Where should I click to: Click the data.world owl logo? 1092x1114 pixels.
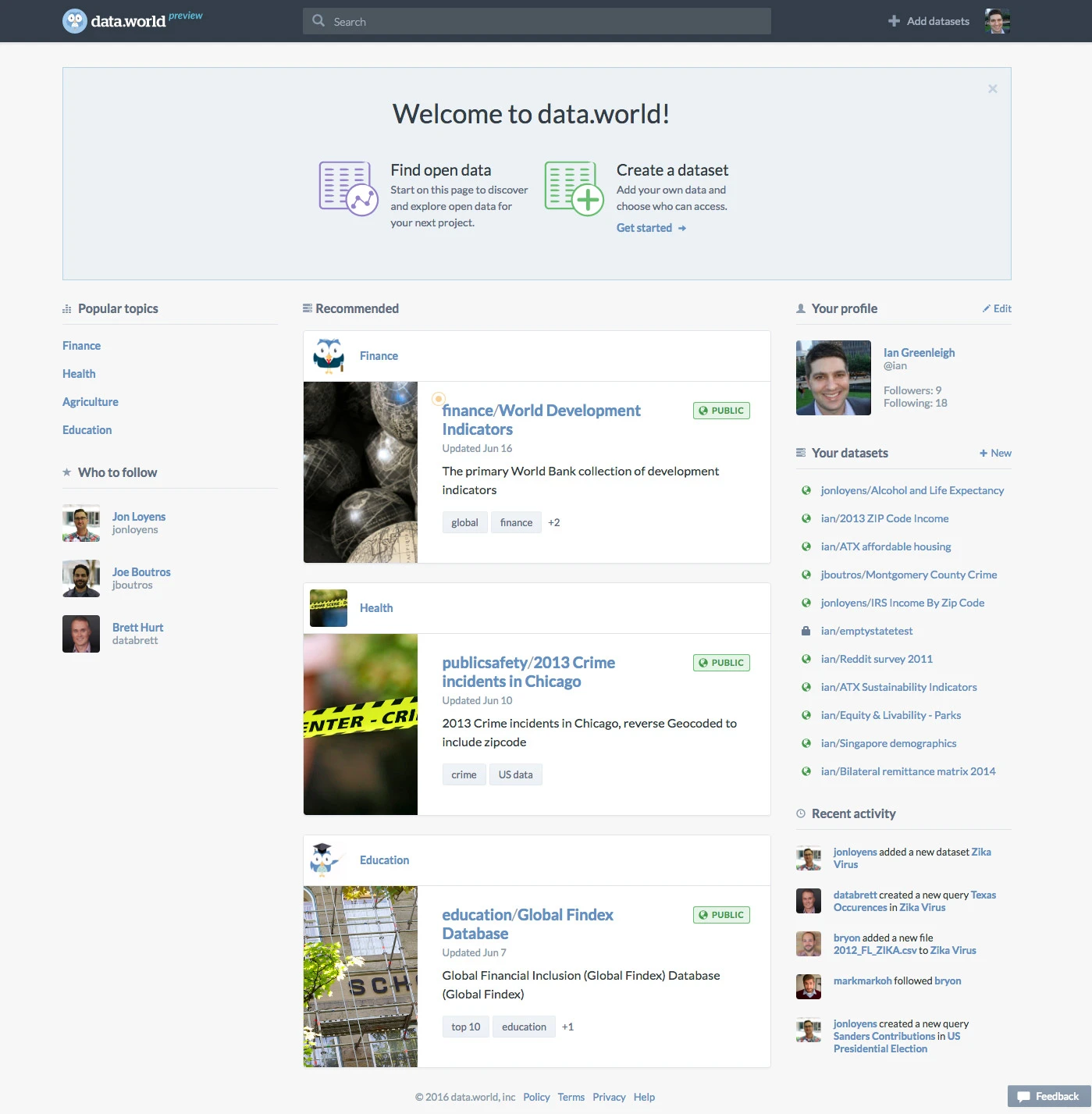74,20
